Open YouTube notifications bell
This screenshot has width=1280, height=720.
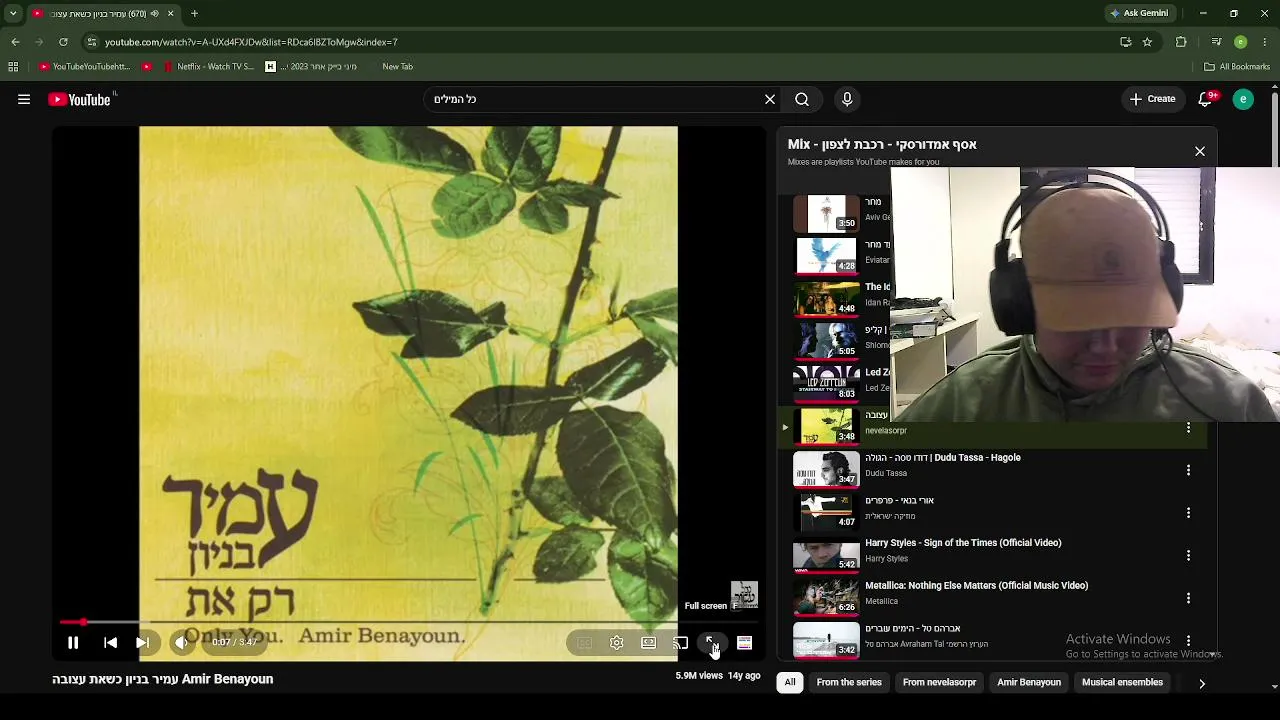pos(1207,99)
